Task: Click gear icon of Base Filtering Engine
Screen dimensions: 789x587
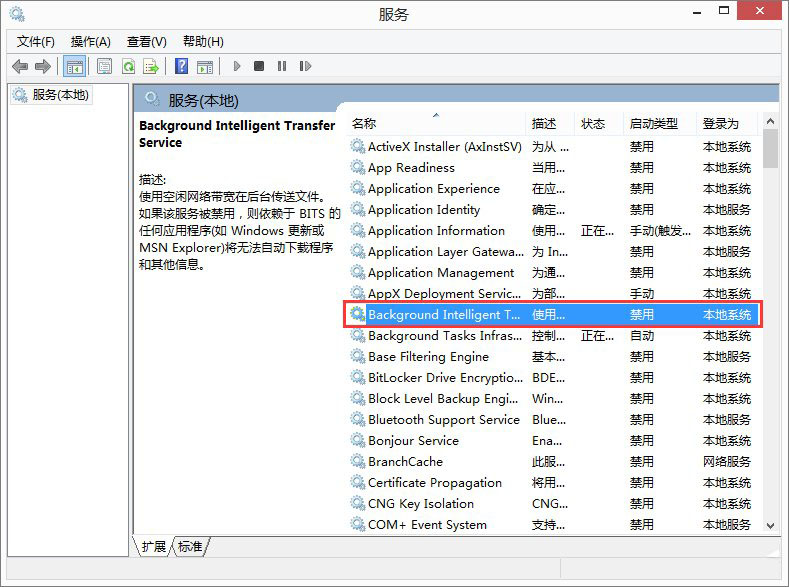Action: coord(357,357)
